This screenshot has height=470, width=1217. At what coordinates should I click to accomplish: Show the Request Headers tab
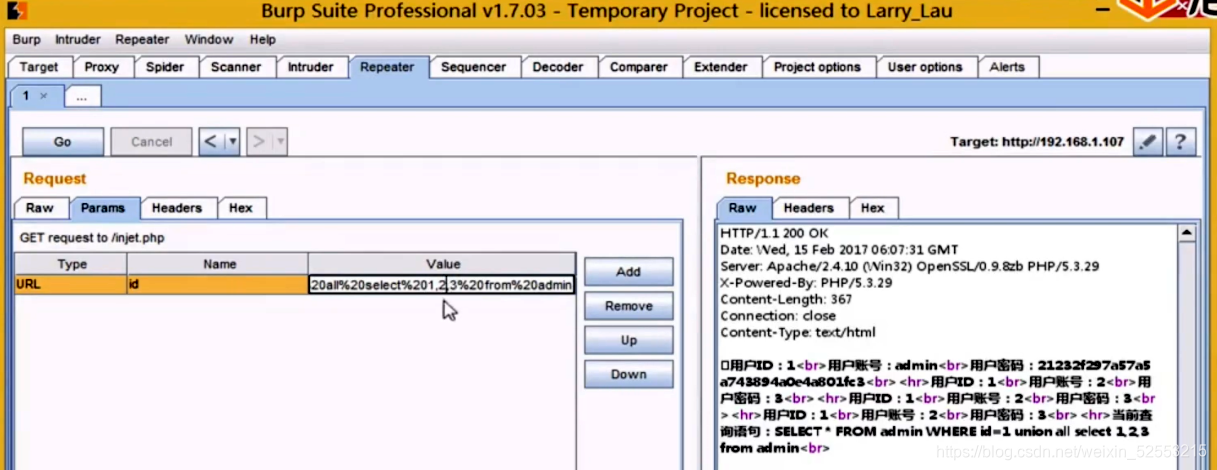pyautogui.click(x=177, y=208)
